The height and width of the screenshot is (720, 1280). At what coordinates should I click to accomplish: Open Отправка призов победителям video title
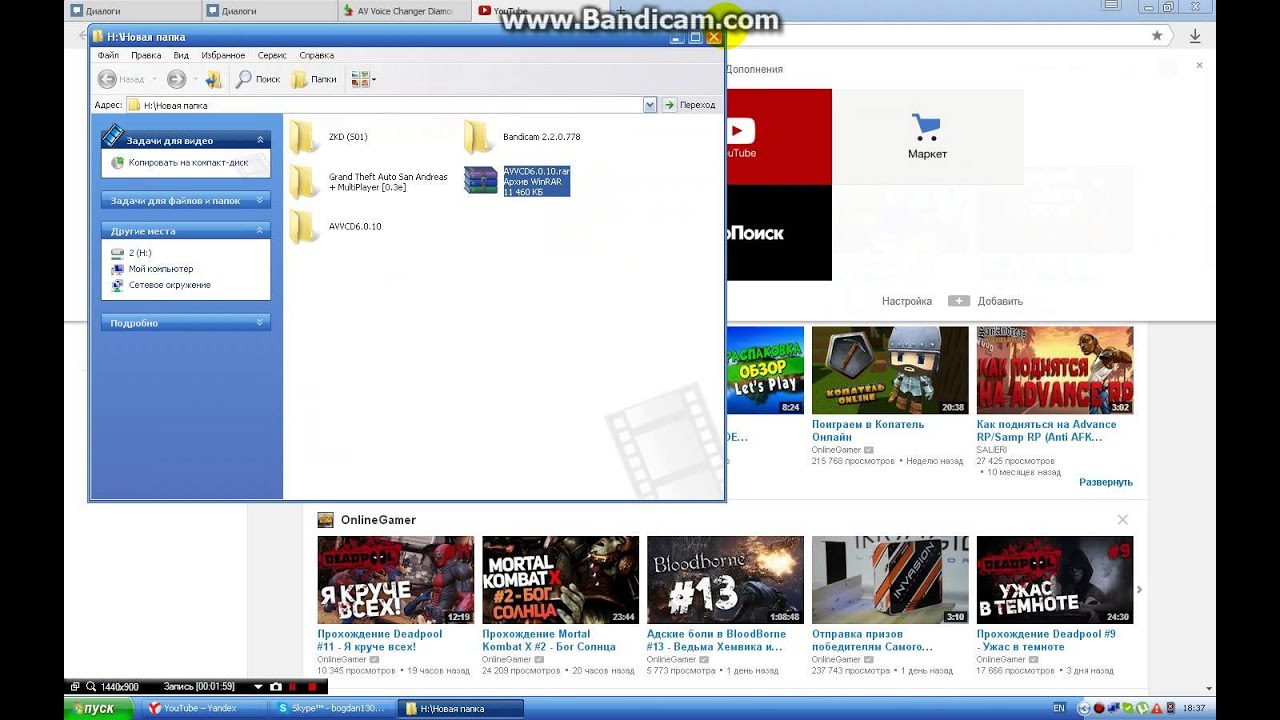pyautogui.click(x=872, y=640)
